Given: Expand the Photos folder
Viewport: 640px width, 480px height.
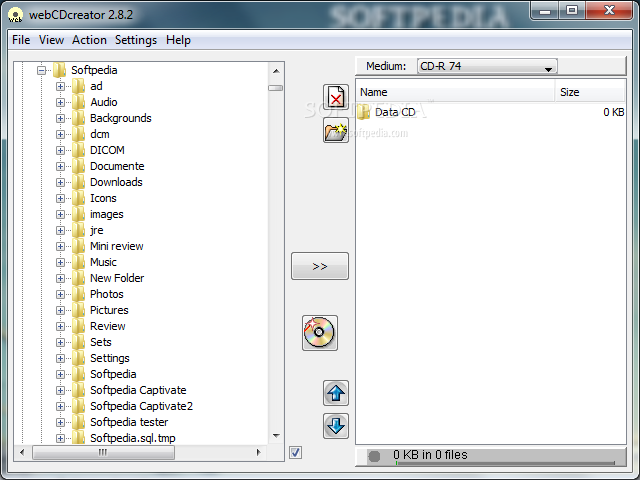Looking at the screenshot, I should (60, 294).
